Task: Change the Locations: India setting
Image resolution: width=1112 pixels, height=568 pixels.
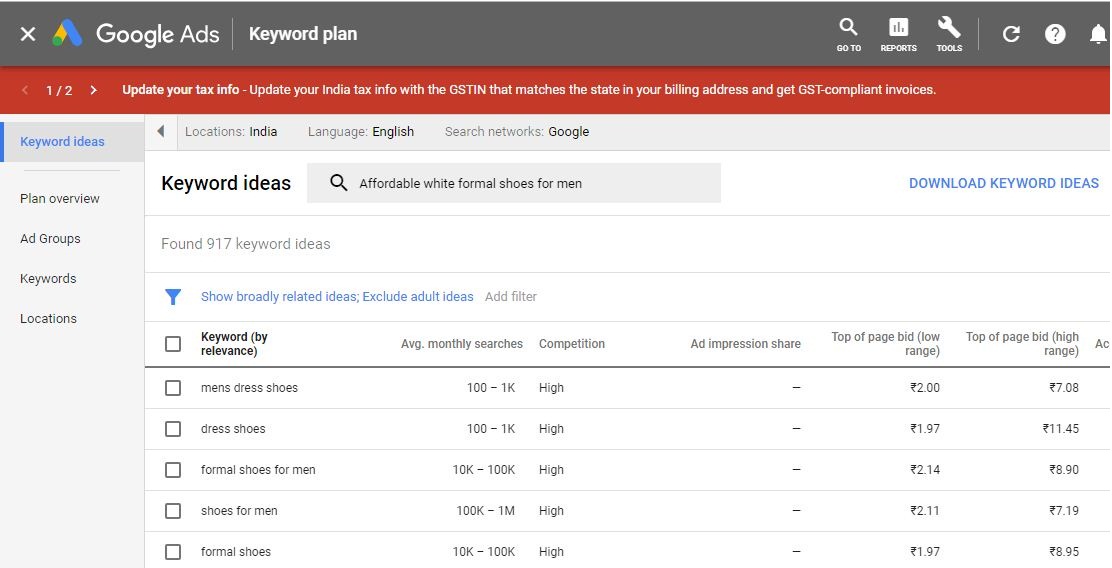Action: tap(231, 132)
